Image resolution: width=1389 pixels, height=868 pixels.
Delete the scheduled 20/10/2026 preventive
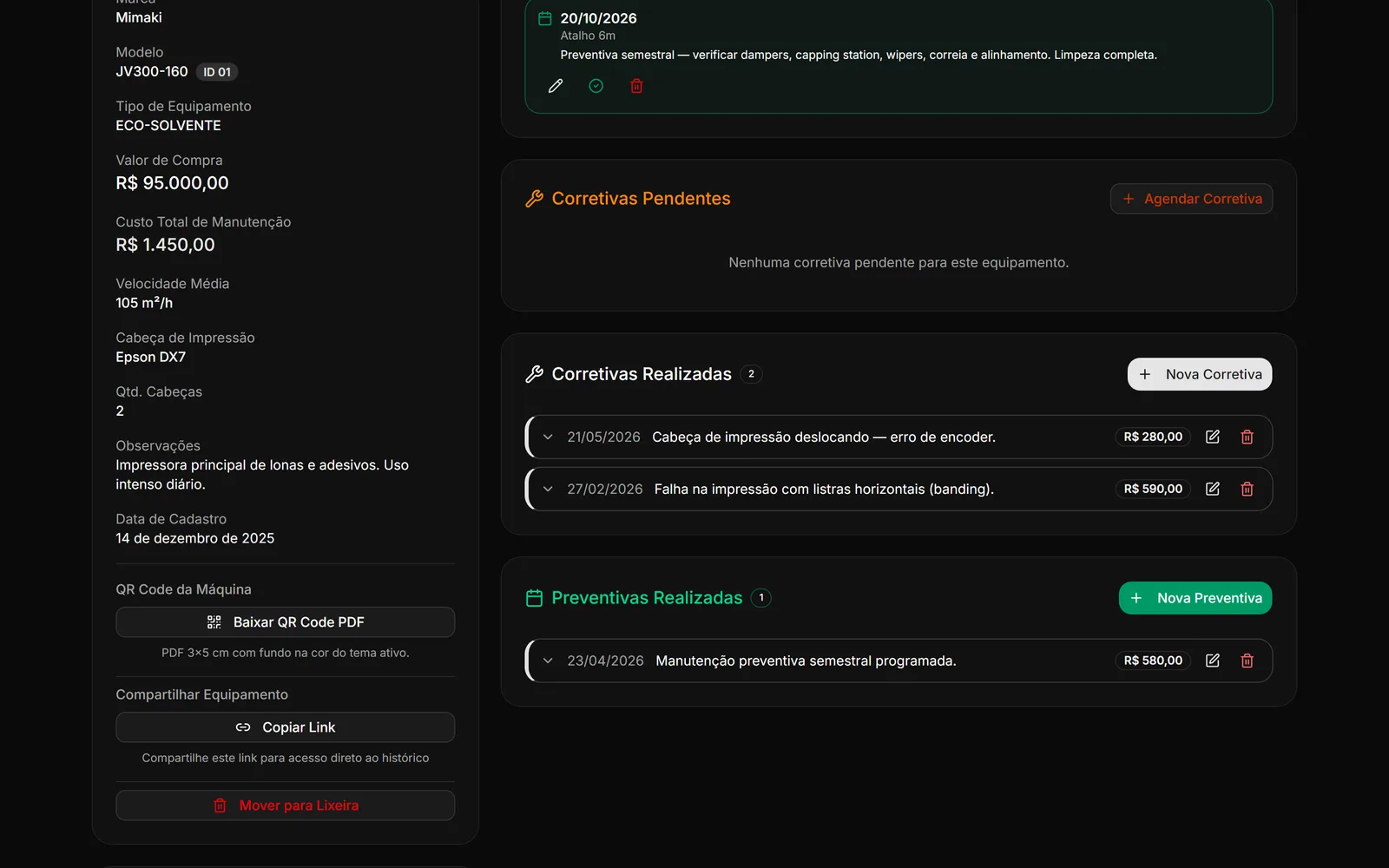pyautogui.click(x=636, y=86)
